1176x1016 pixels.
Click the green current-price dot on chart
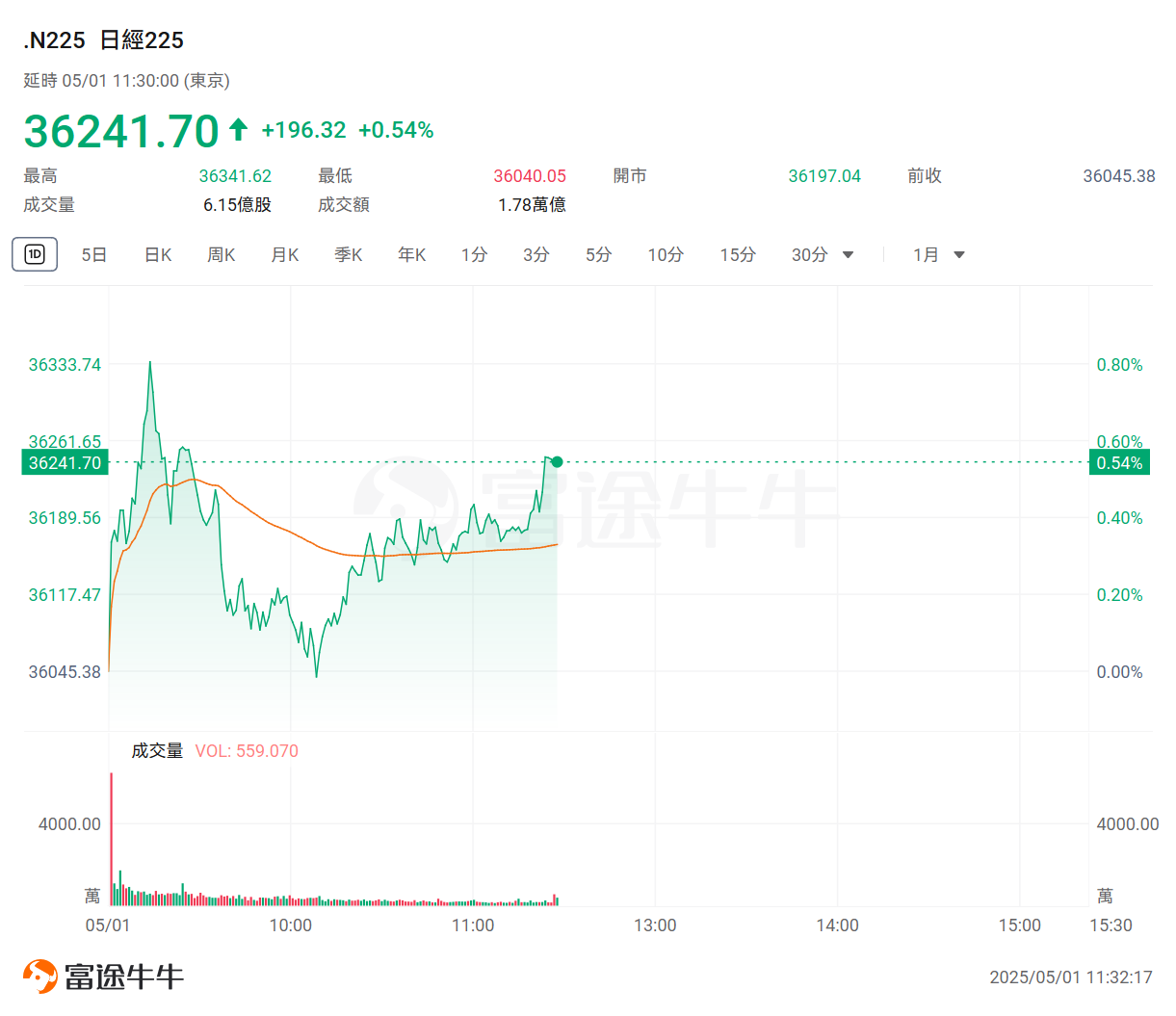pos(557,462)
